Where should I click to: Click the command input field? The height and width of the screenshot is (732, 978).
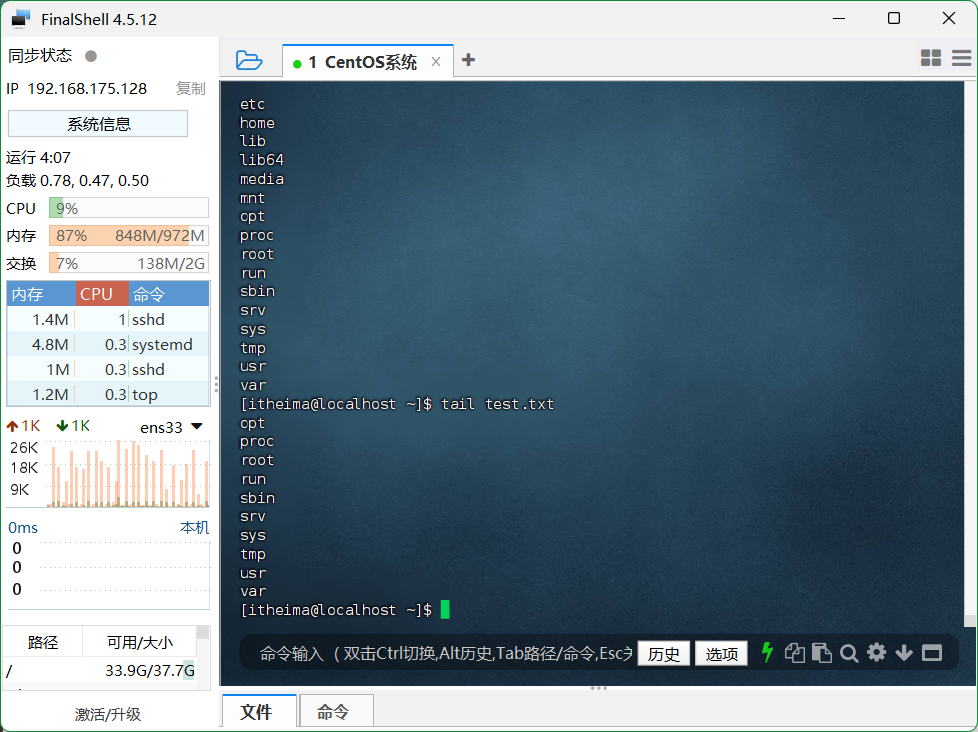click(x=446, y=653)
